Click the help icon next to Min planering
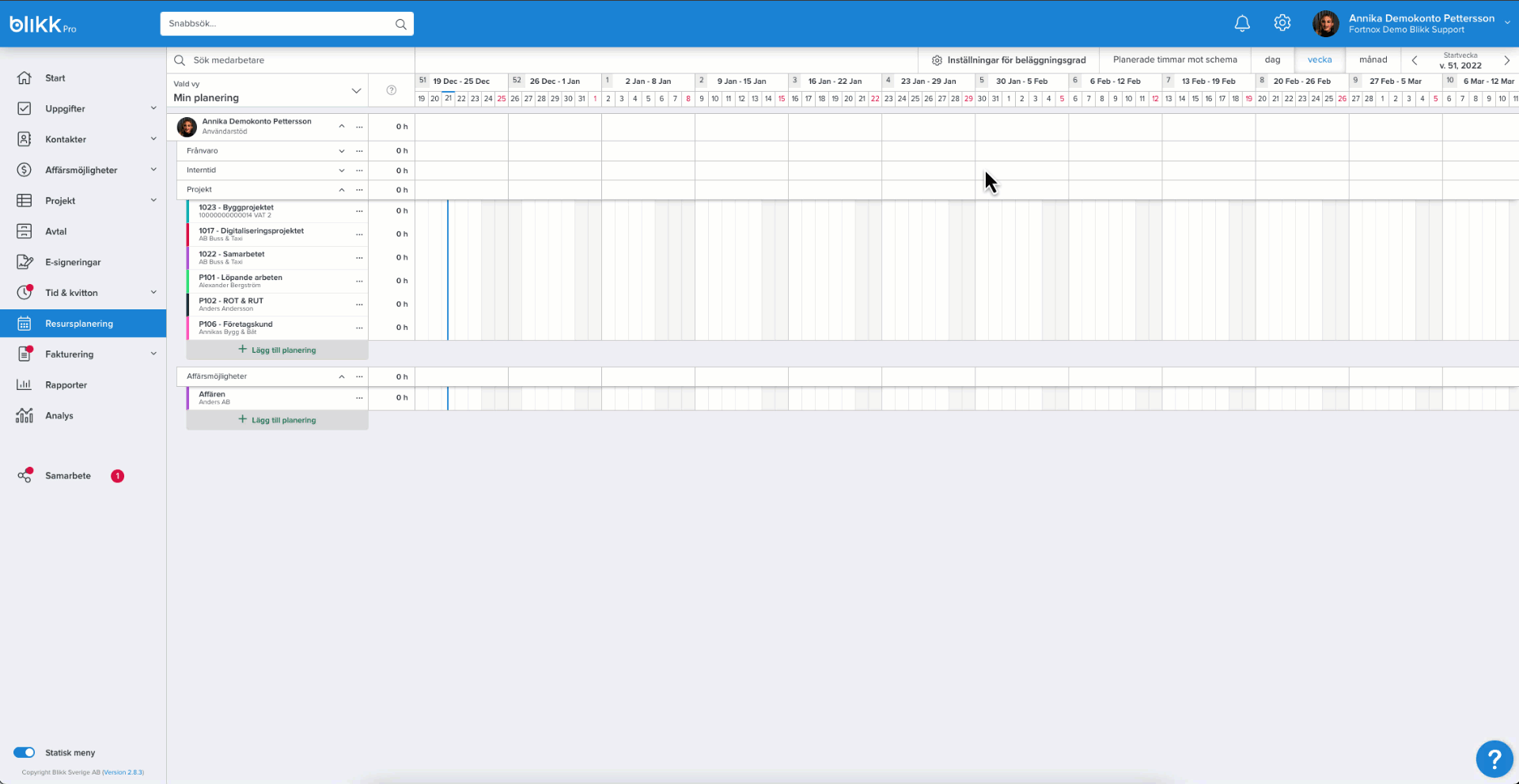 pyautogui.click(x=391, y=90)
